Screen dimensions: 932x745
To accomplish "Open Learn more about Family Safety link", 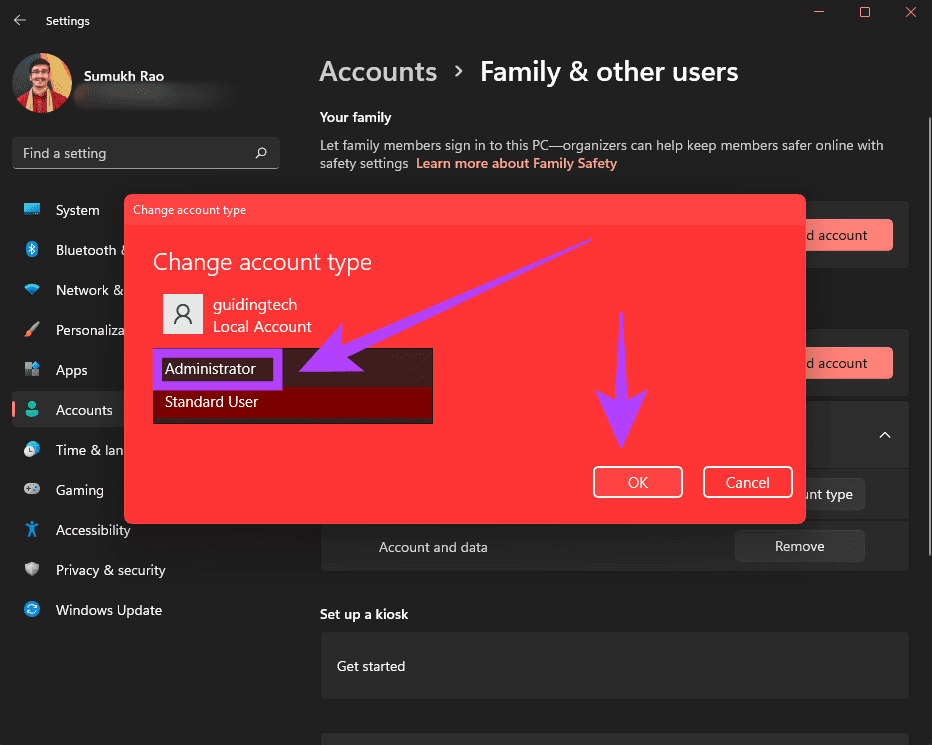I will click(516, 163).
